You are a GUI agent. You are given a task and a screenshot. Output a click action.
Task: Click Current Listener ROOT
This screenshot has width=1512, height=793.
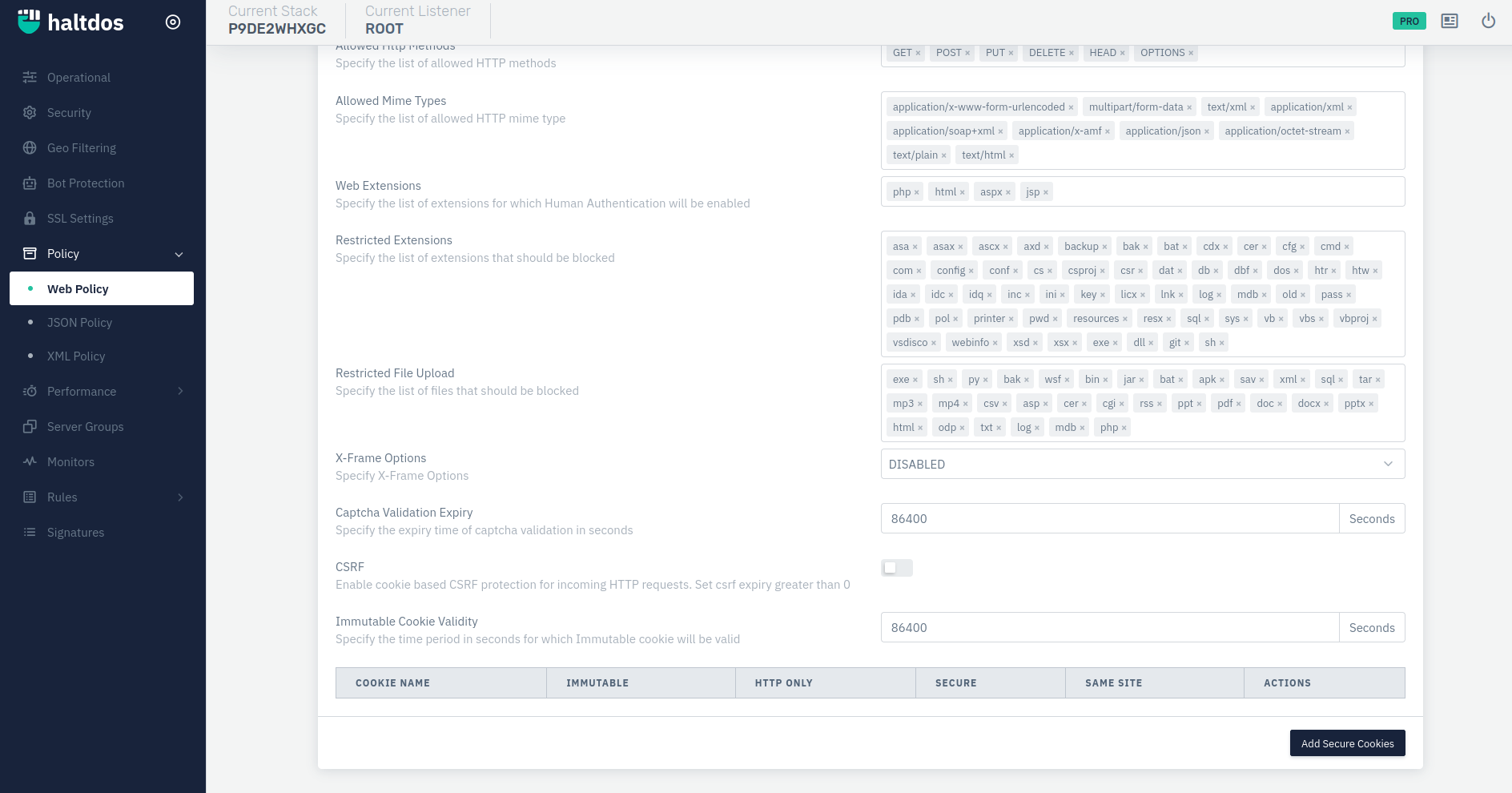(417, 20)
